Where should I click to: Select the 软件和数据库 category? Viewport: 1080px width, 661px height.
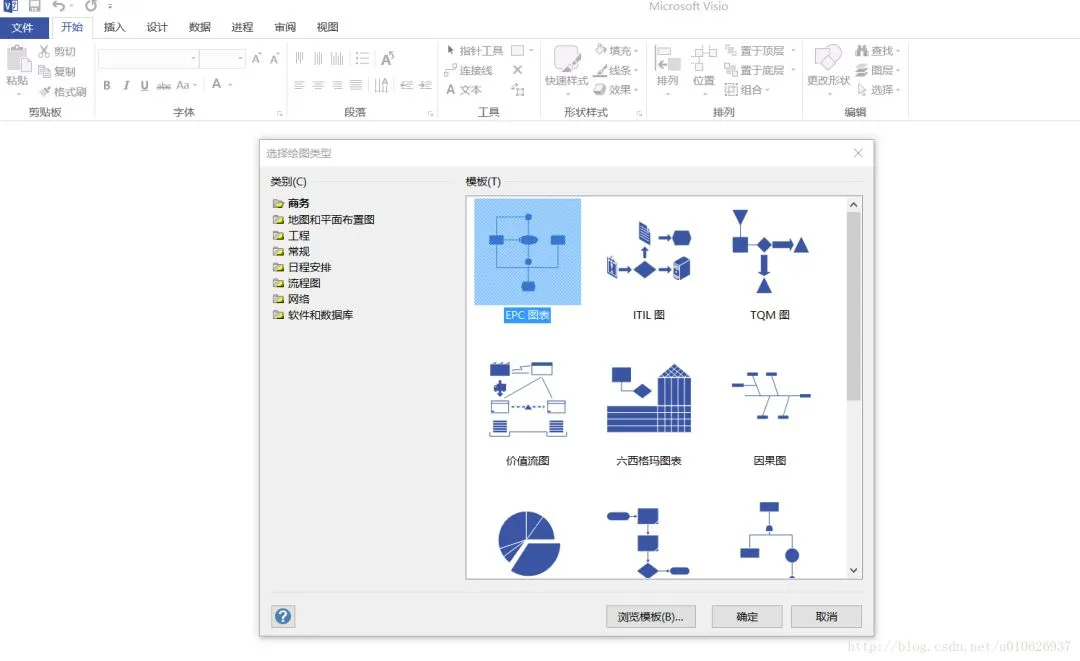point(313,315)
